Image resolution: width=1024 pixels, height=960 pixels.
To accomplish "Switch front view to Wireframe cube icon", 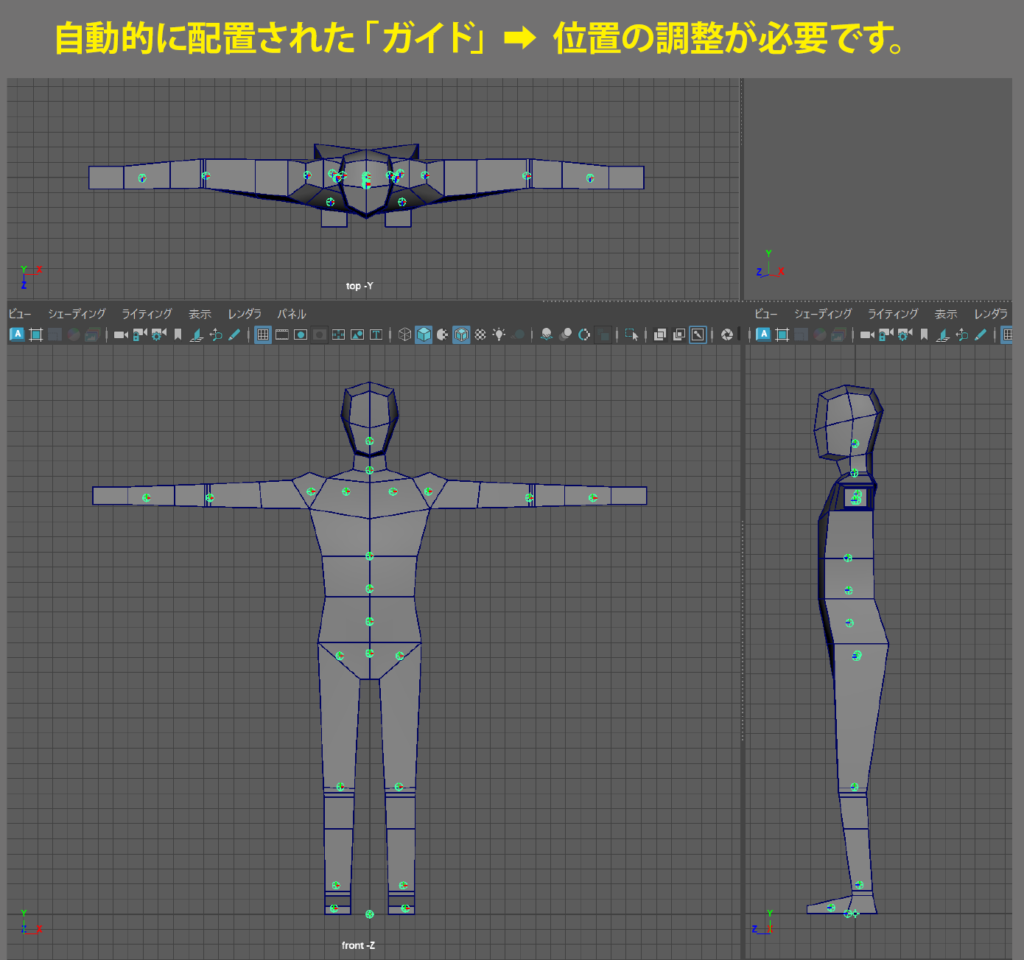I will [405, 334].
